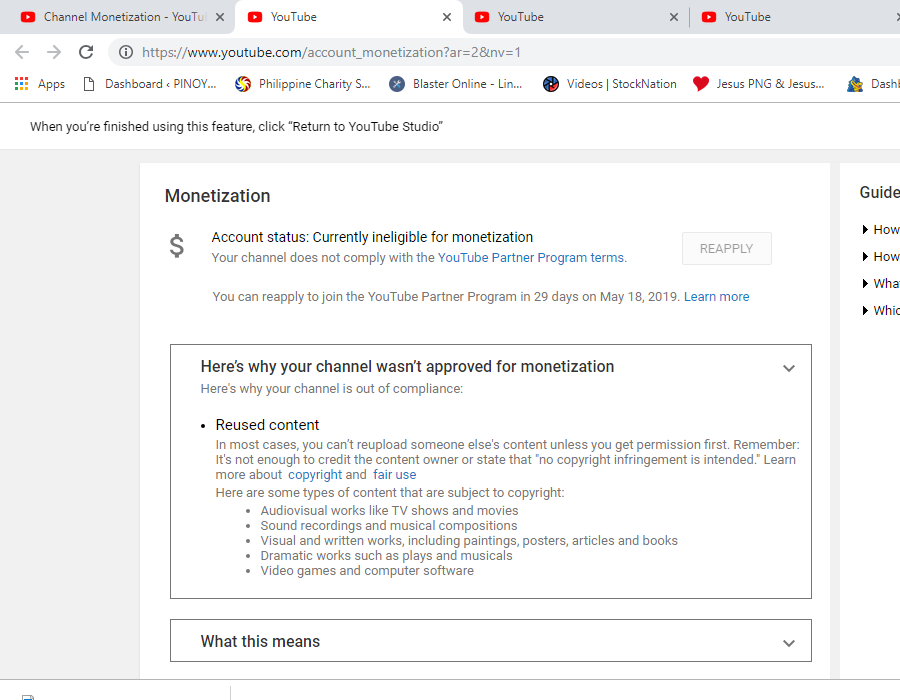Viewport: 900px width, 700px height.
Task: Click "Sound recordings and musical compositions" item
Action: coord(389,526)
